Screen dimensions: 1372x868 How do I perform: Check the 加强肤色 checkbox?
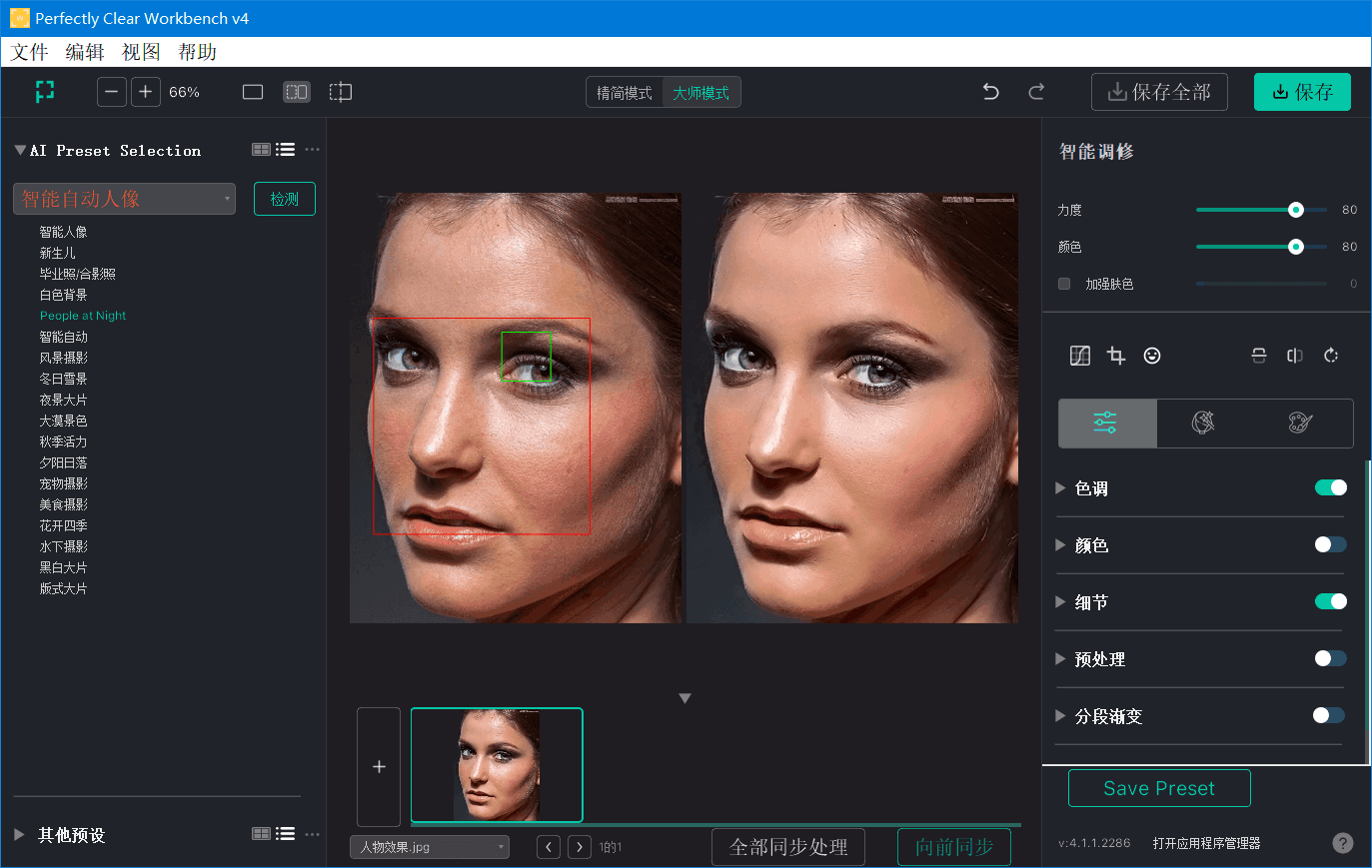[x=1064, y=284]
